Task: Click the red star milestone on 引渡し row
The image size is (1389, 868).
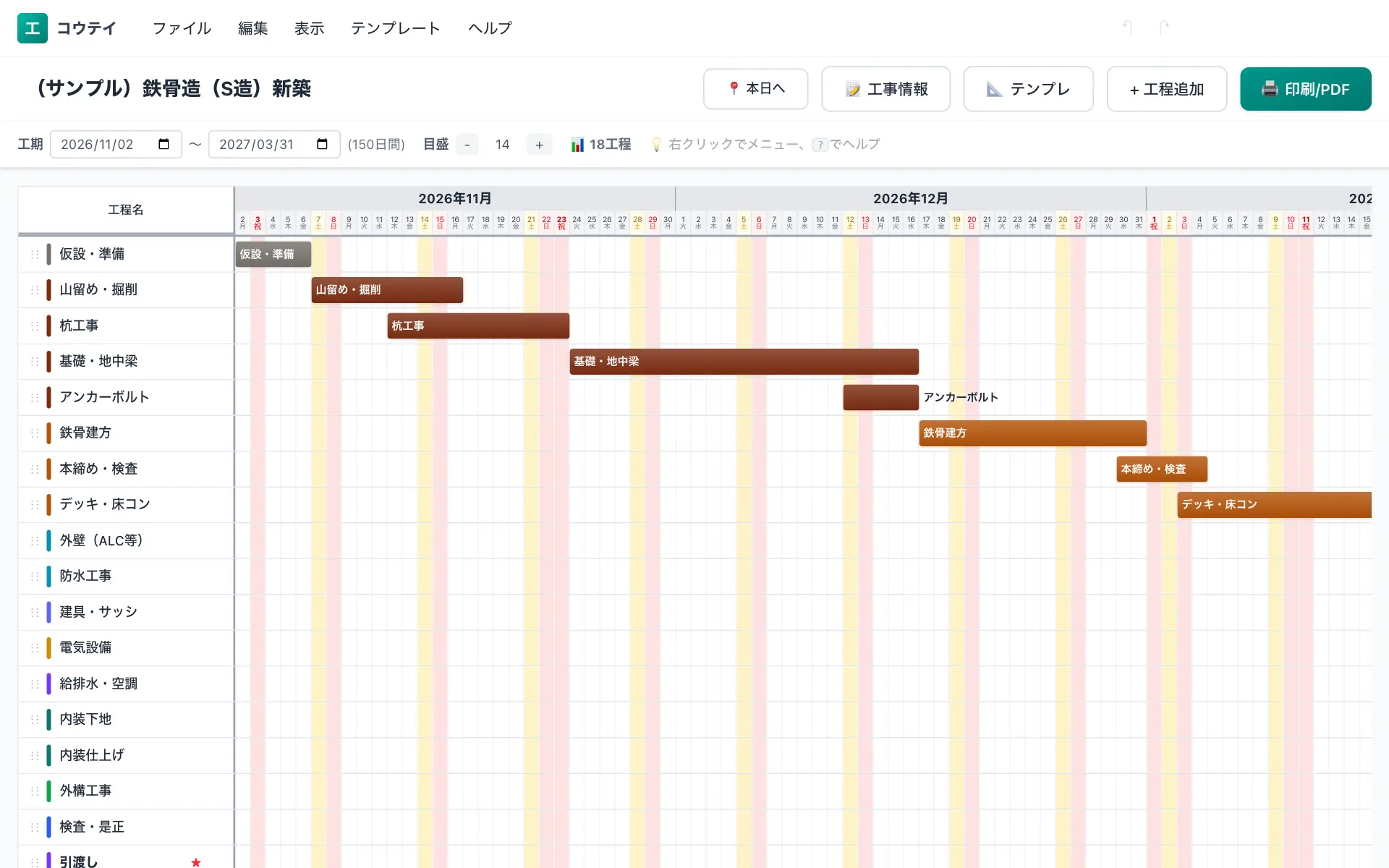Action: [x=196, y=861]
